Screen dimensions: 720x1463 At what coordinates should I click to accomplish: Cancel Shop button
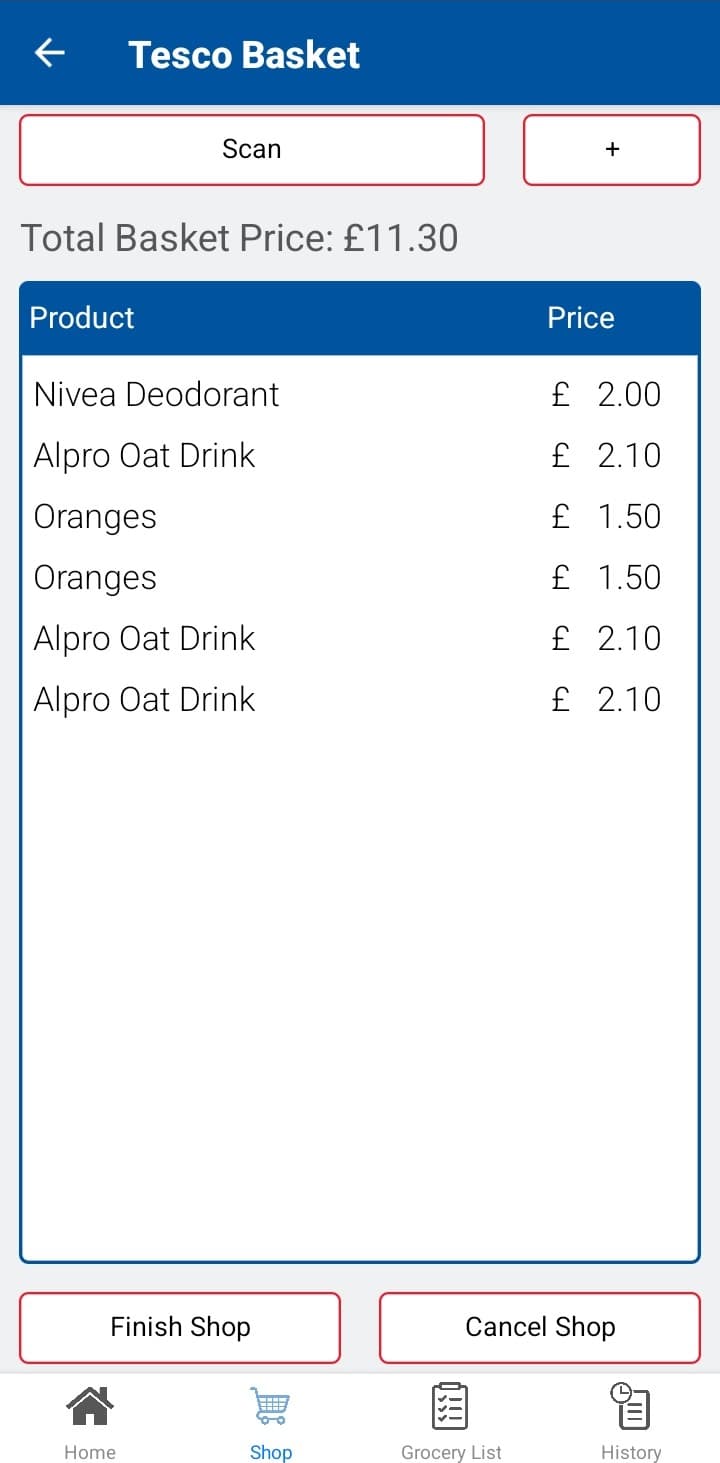[540, 1327]
